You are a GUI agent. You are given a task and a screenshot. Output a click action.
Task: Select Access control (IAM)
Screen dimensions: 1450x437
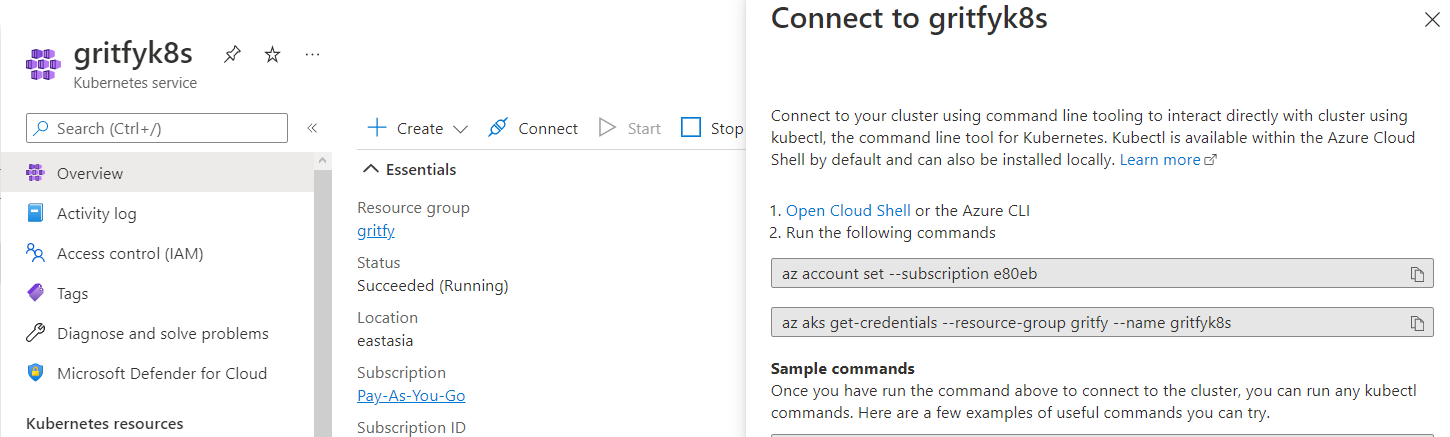click(x=130, y=253)
